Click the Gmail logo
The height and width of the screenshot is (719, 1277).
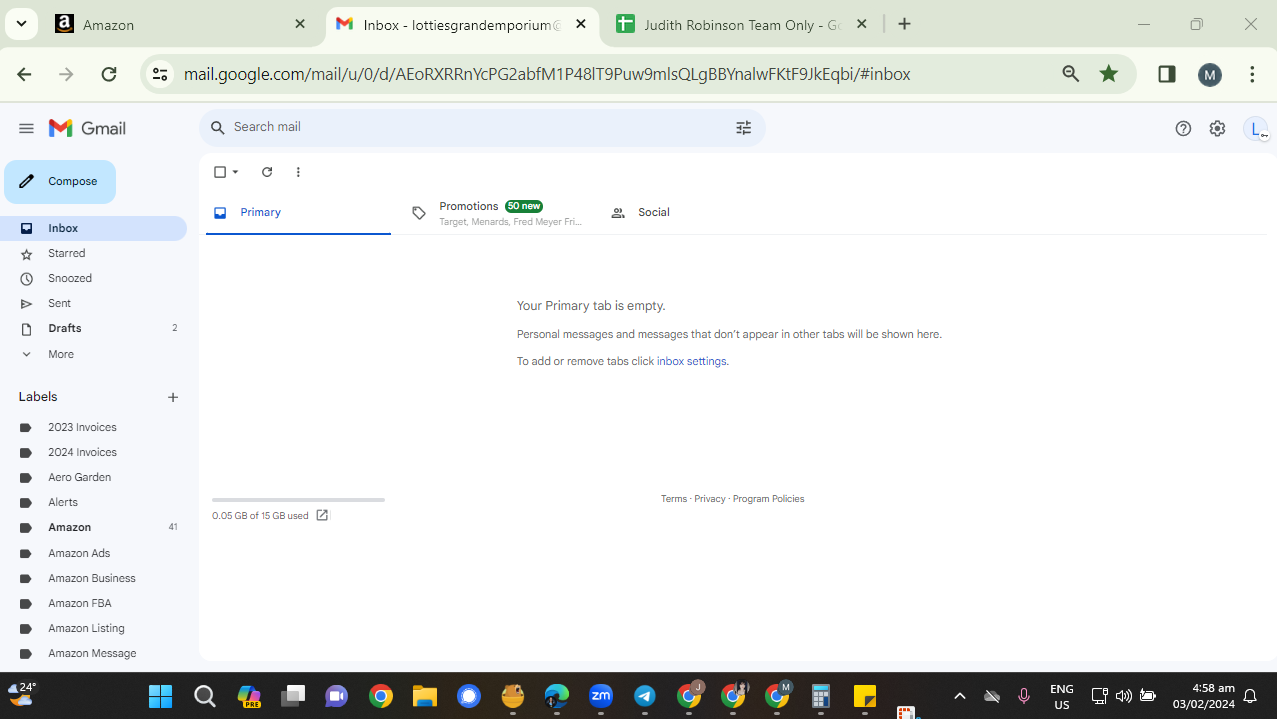(87, 128)
